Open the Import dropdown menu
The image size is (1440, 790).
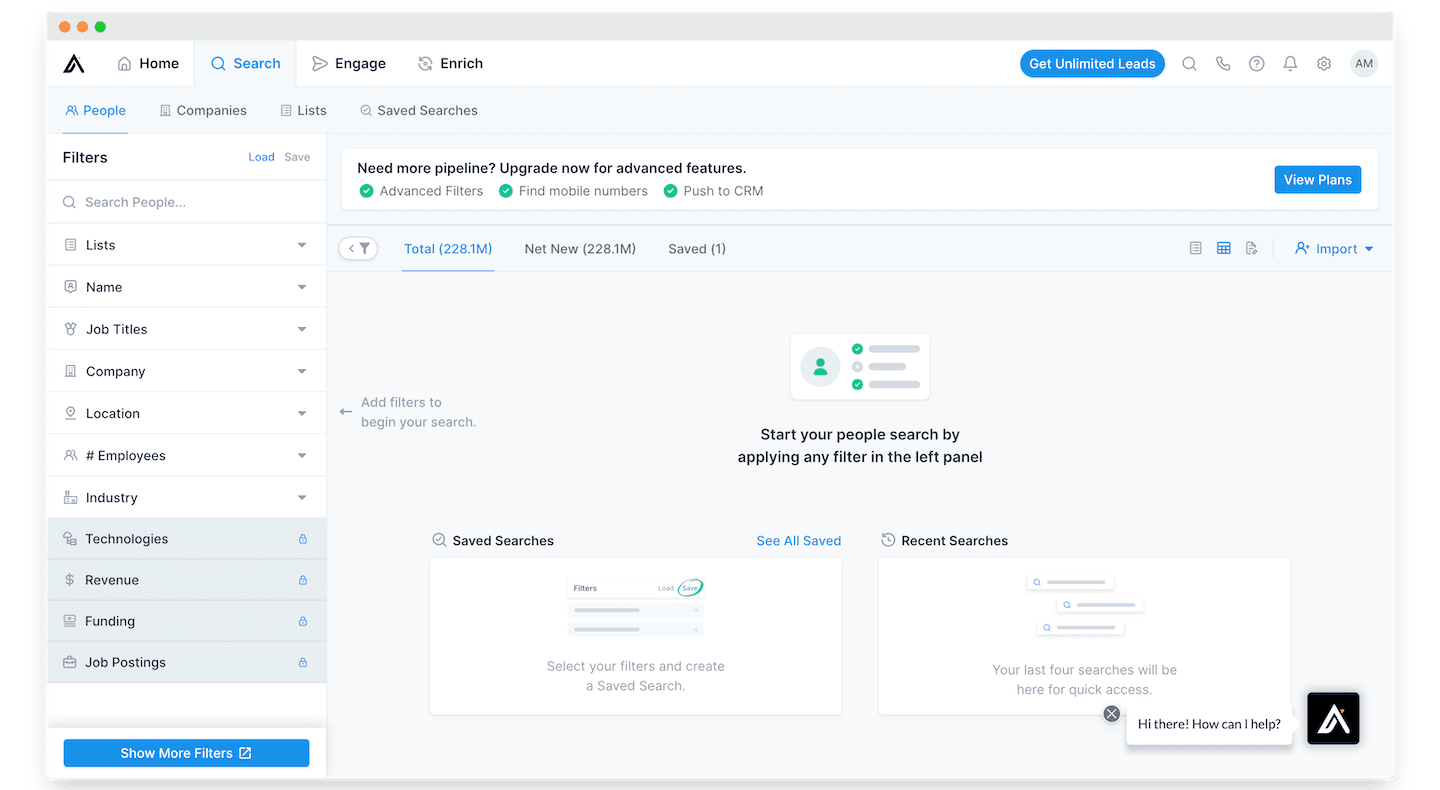tap(1334, 248)
